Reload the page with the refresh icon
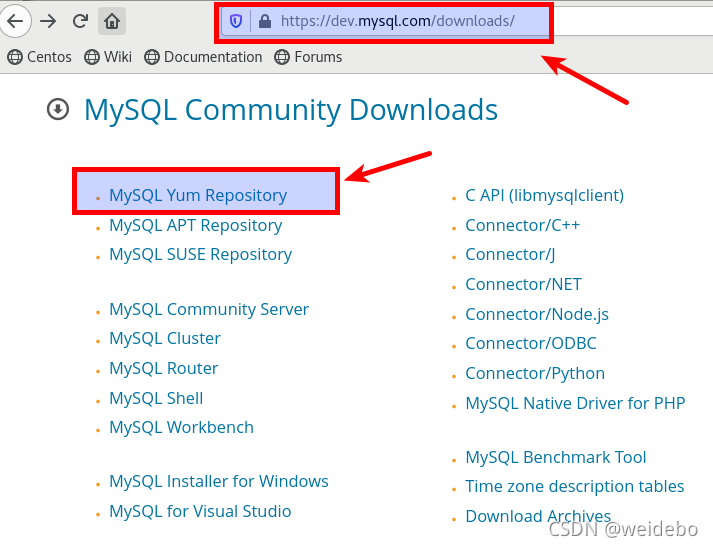The height and width of the screenshot is (547, 713). tap(80, 21)
